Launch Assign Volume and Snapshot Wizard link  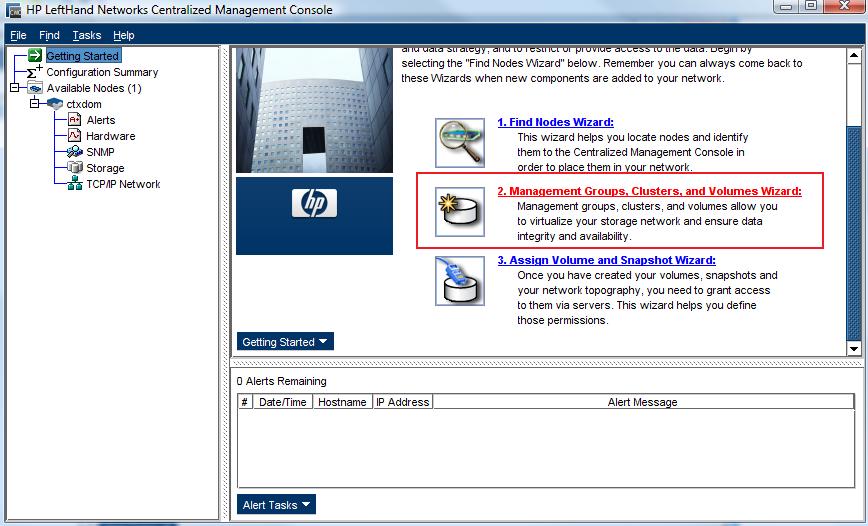tap(606, 260)
